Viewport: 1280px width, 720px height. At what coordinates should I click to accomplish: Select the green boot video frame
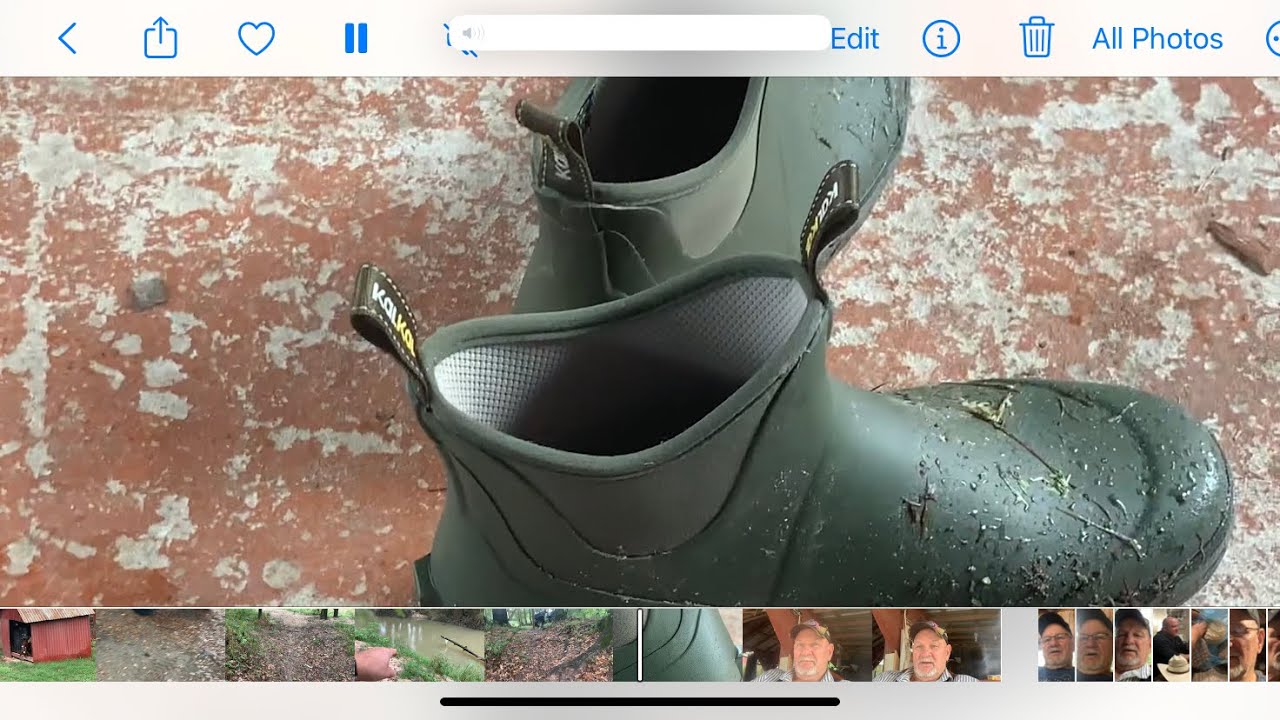(x=678, y=645)
